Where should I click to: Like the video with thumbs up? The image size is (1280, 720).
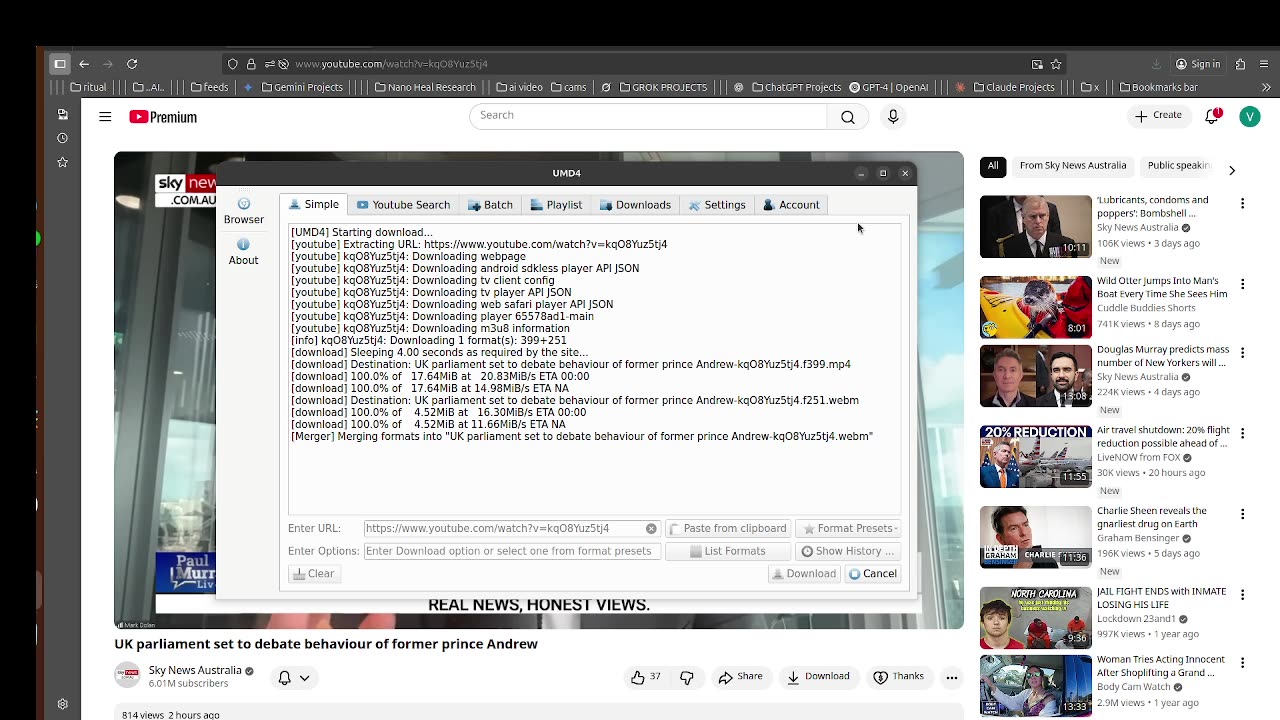pos(645,677)
